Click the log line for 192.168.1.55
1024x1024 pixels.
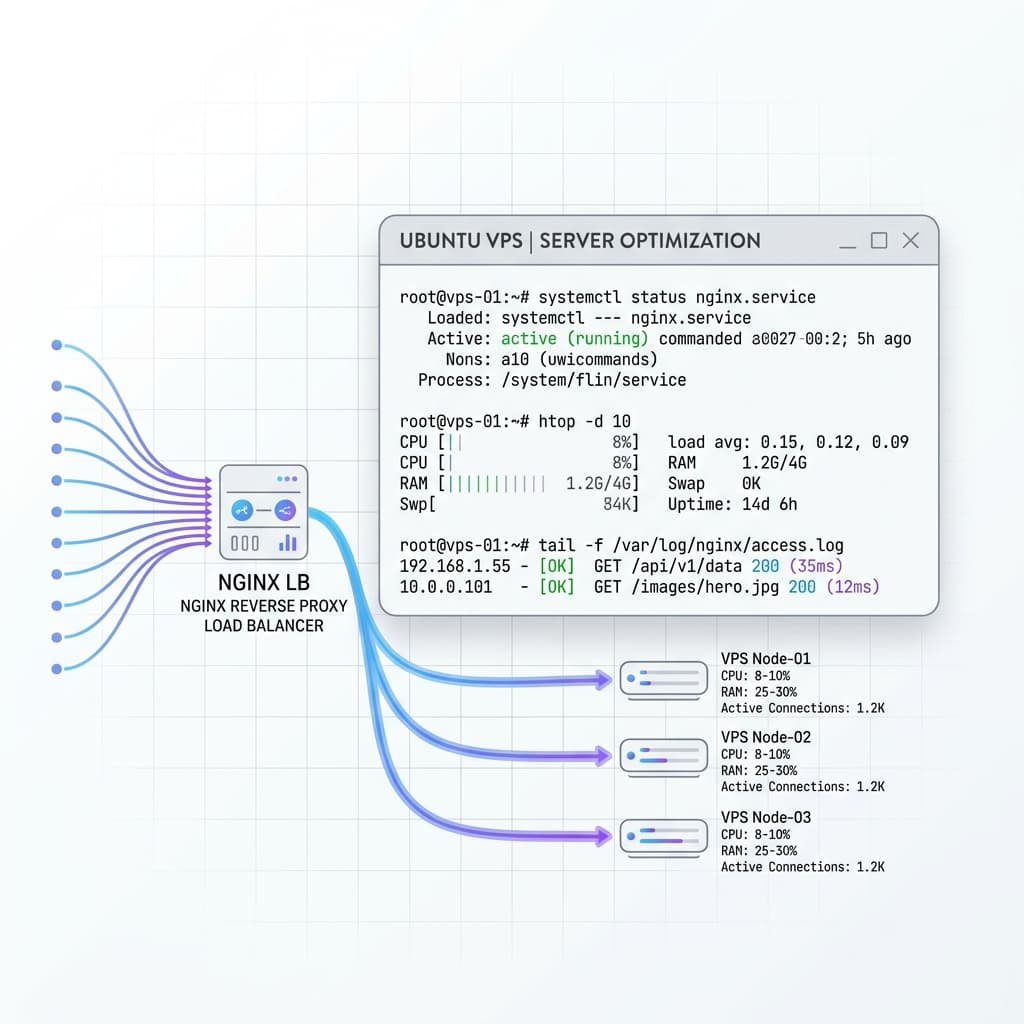(621, 566)
